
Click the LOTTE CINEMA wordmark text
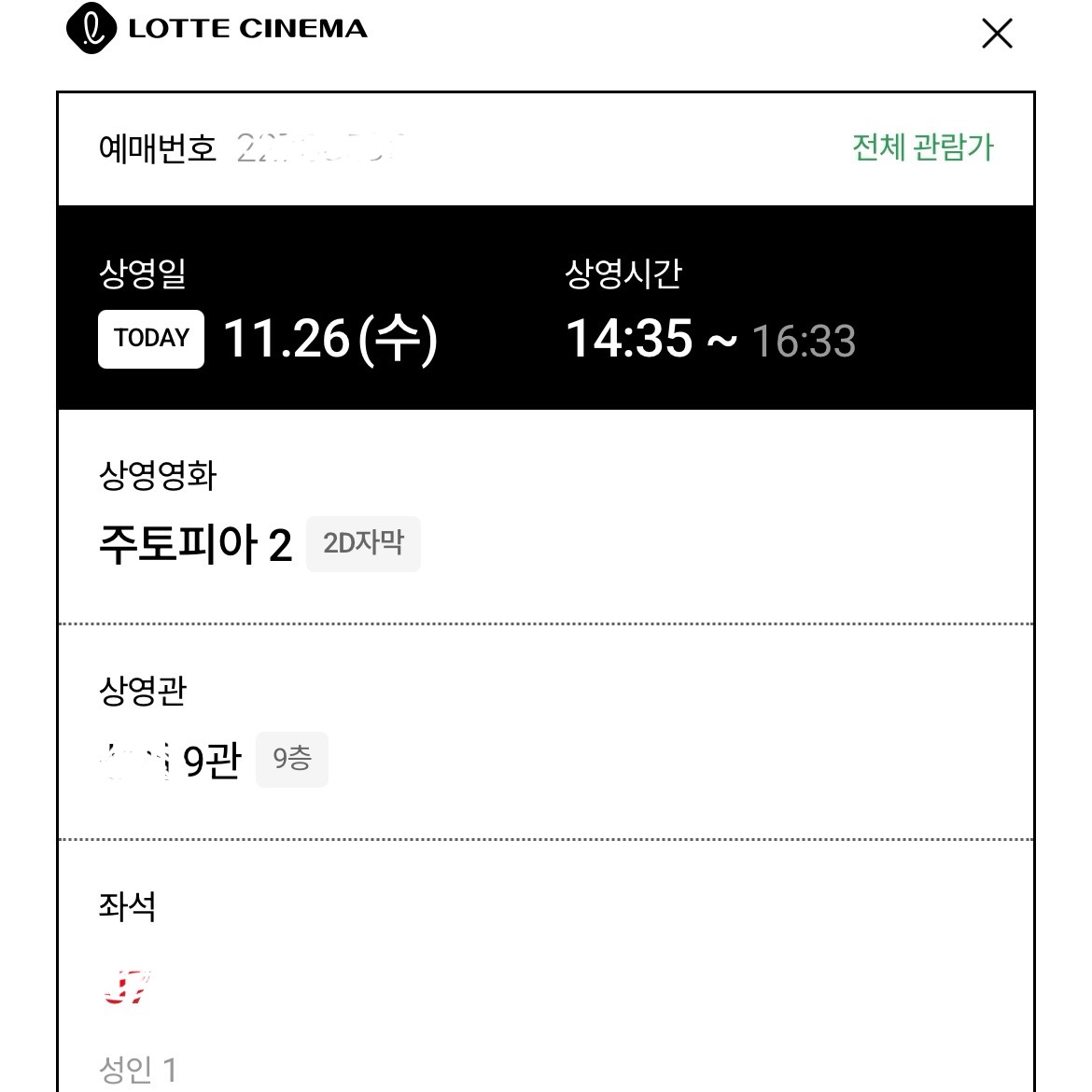[x=248, y=29]
